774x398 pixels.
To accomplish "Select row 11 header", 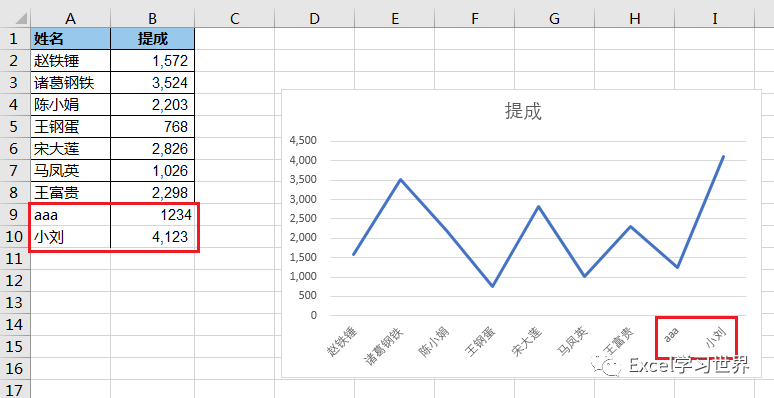I will pos(15,259).
